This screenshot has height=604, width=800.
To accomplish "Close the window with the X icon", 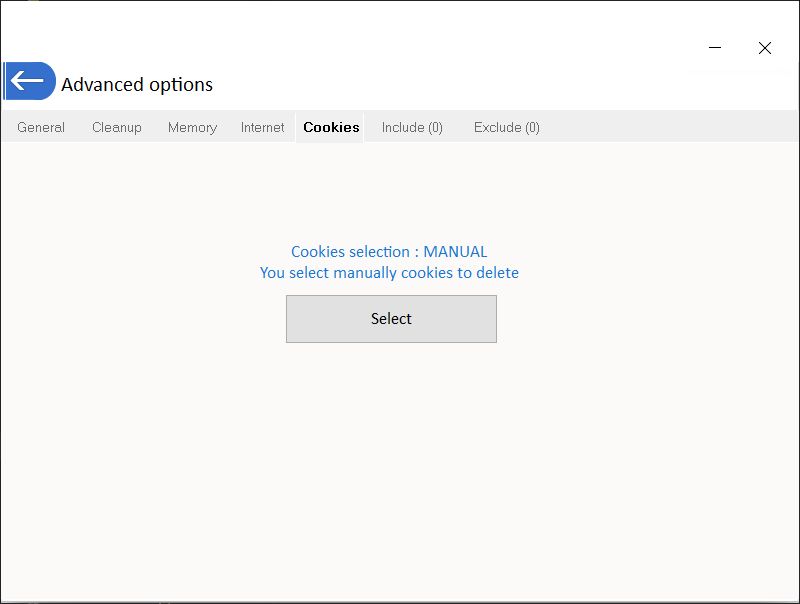I will point(764,48).
